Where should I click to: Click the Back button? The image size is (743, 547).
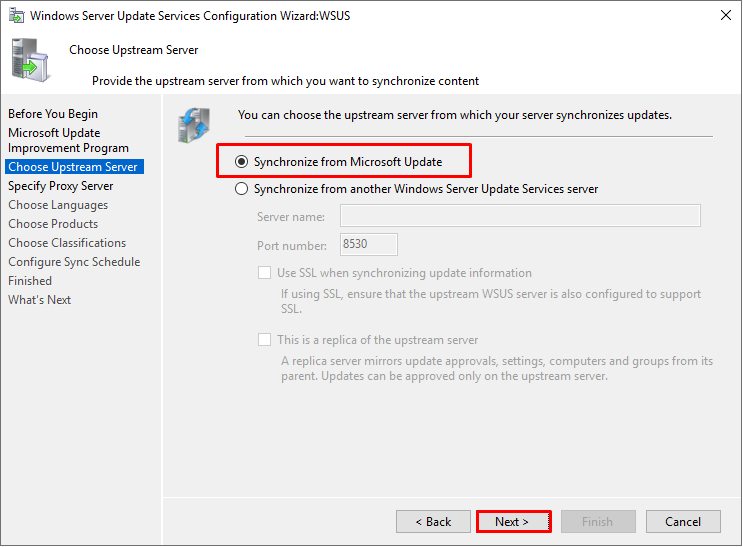point(433,521)
